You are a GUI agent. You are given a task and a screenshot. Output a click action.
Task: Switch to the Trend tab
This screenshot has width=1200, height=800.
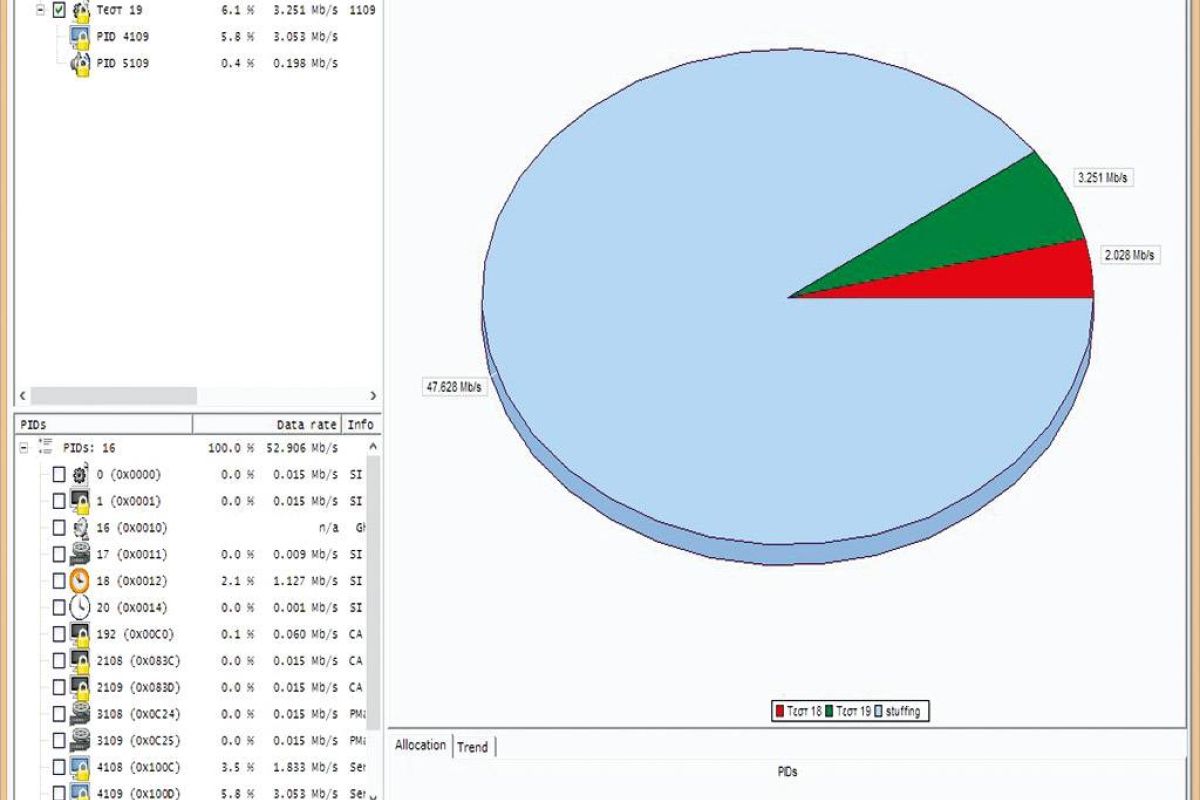click(x=473, y=747)
